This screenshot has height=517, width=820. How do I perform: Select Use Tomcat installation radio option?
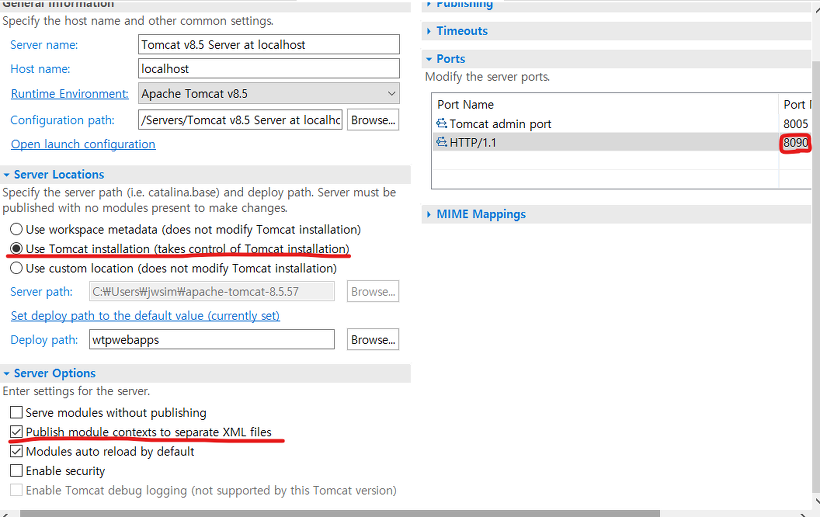tap(16, 249)
